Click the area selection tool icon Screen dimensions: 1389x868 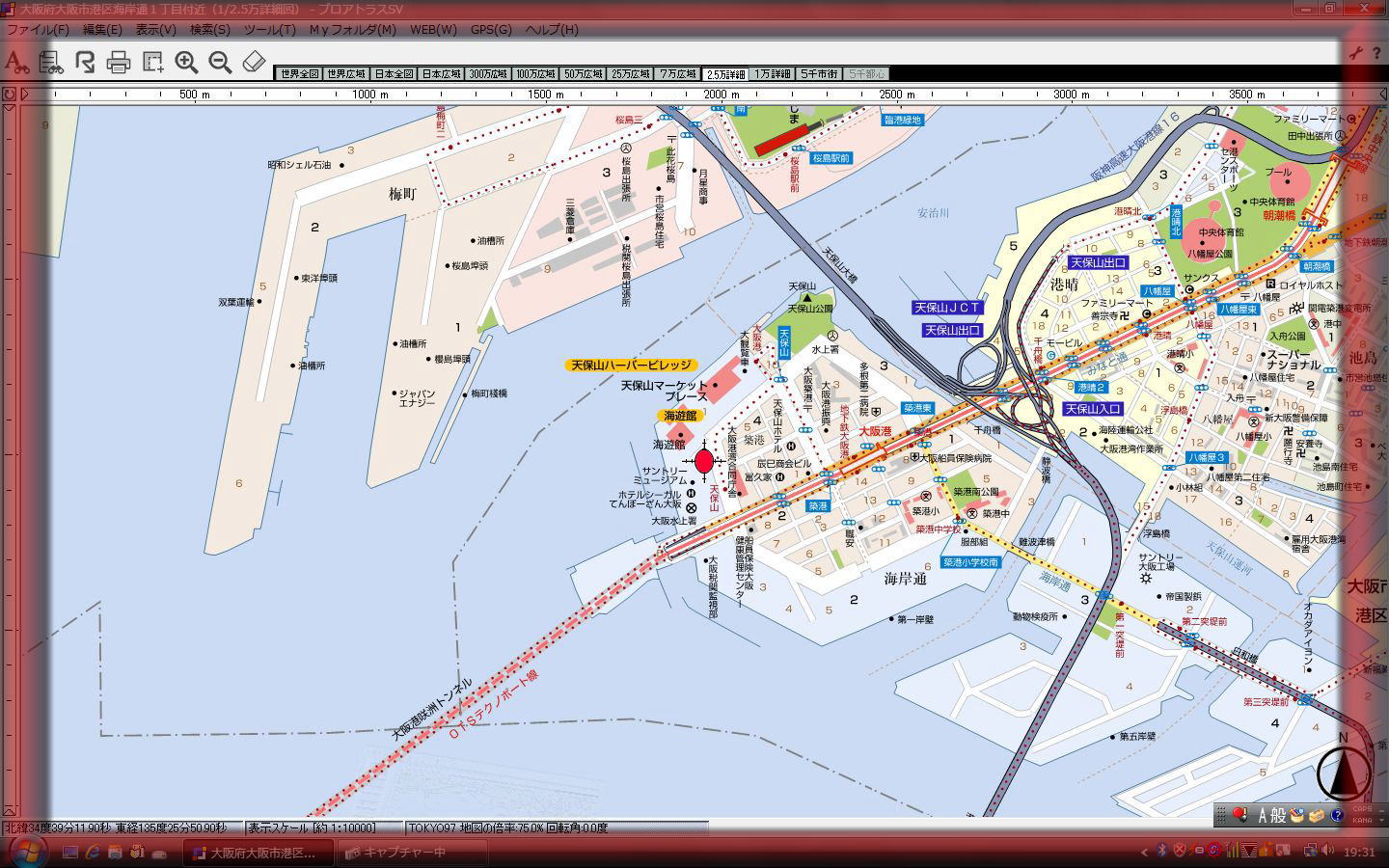(152, 63)
